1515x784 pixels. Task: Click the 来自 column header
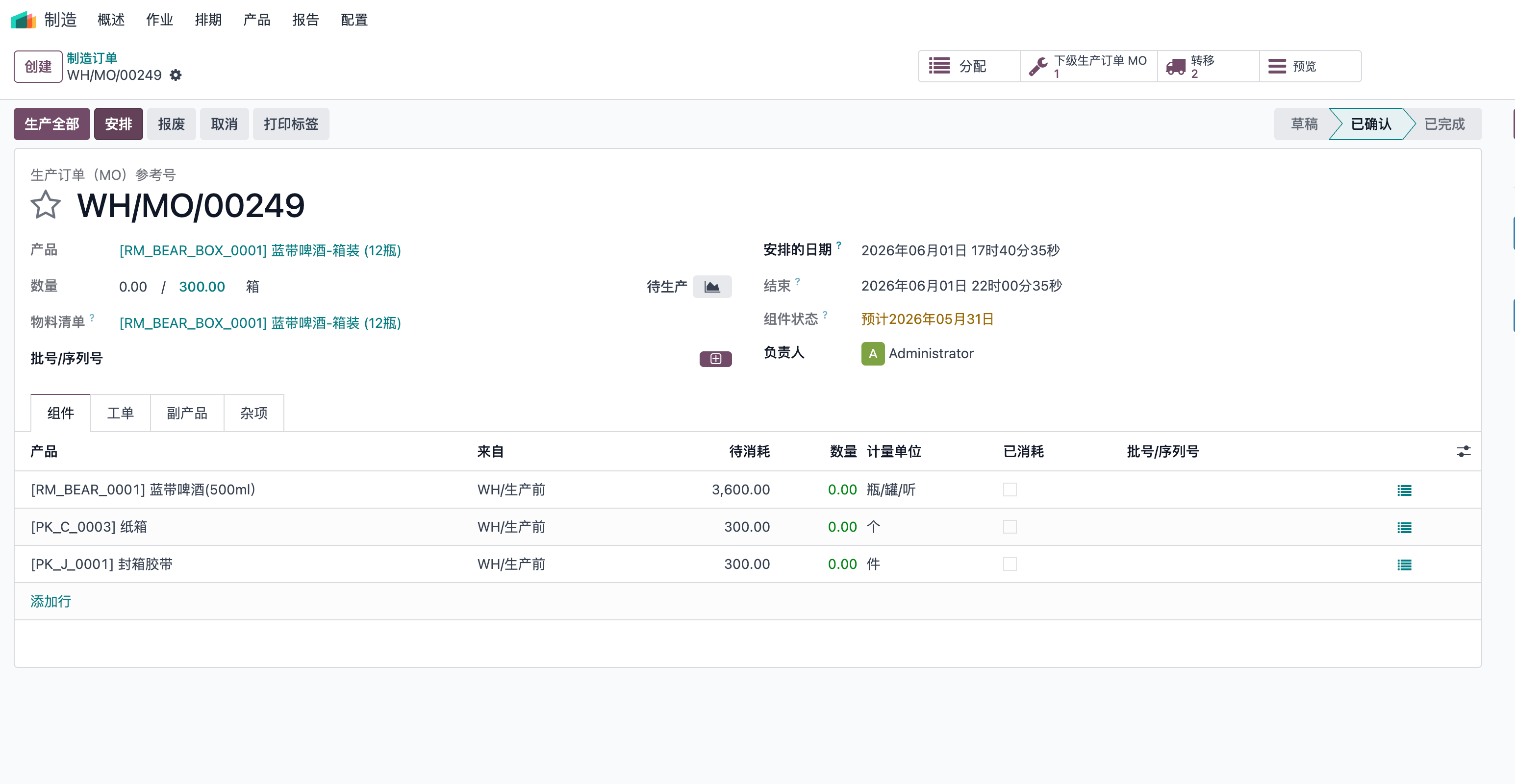tap(490, 451)
